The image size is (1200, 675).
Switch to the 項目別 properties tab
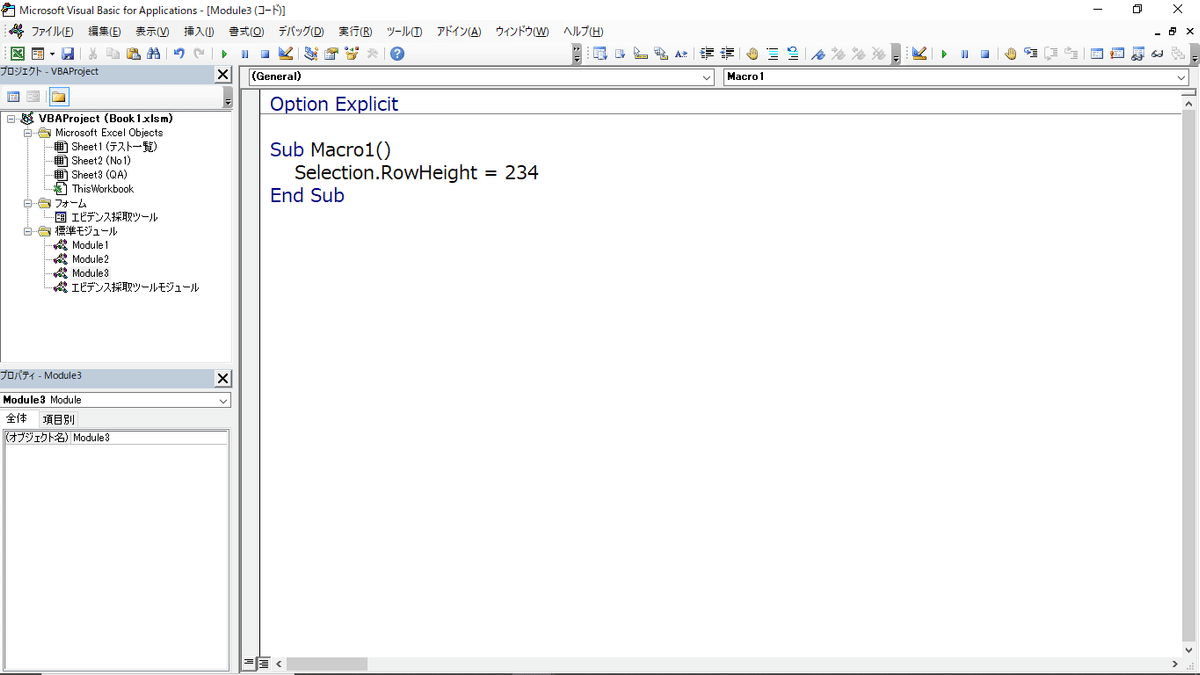tap(58, 419)
